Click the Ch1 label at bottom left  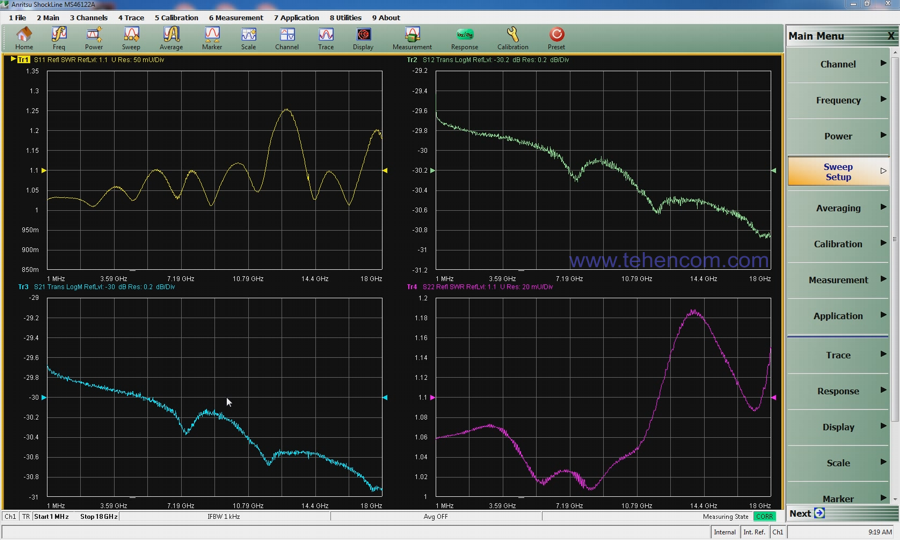[x=10, y=516]
